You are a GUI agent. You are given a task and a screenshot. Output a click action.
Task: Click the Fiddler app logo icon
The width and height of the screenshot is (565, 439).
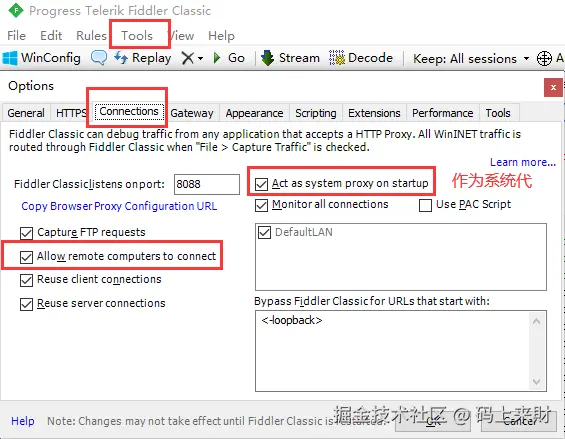pos(15,10)
